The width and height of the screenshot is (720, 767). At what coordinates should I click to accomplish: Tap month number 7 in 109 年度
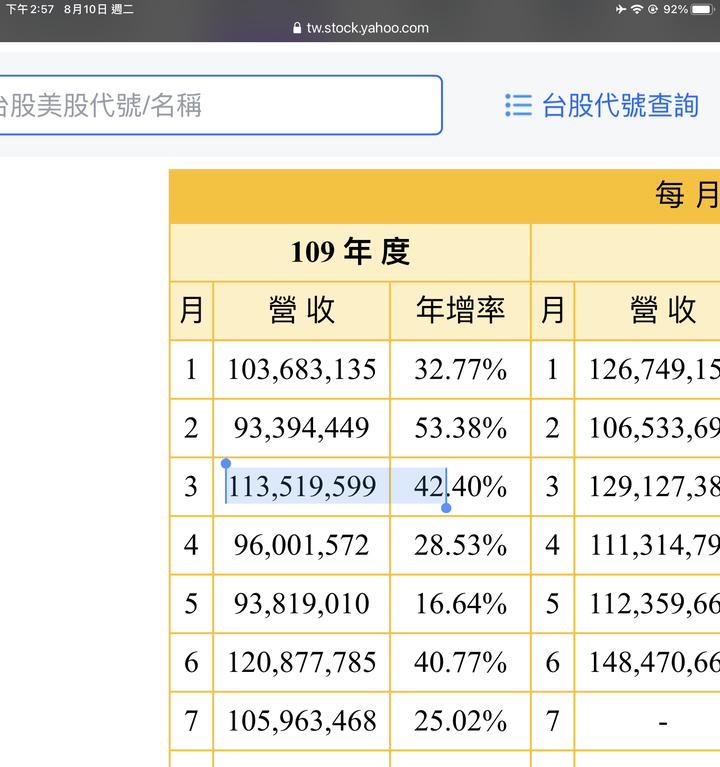pyautogui.click(x=191, y=722)
